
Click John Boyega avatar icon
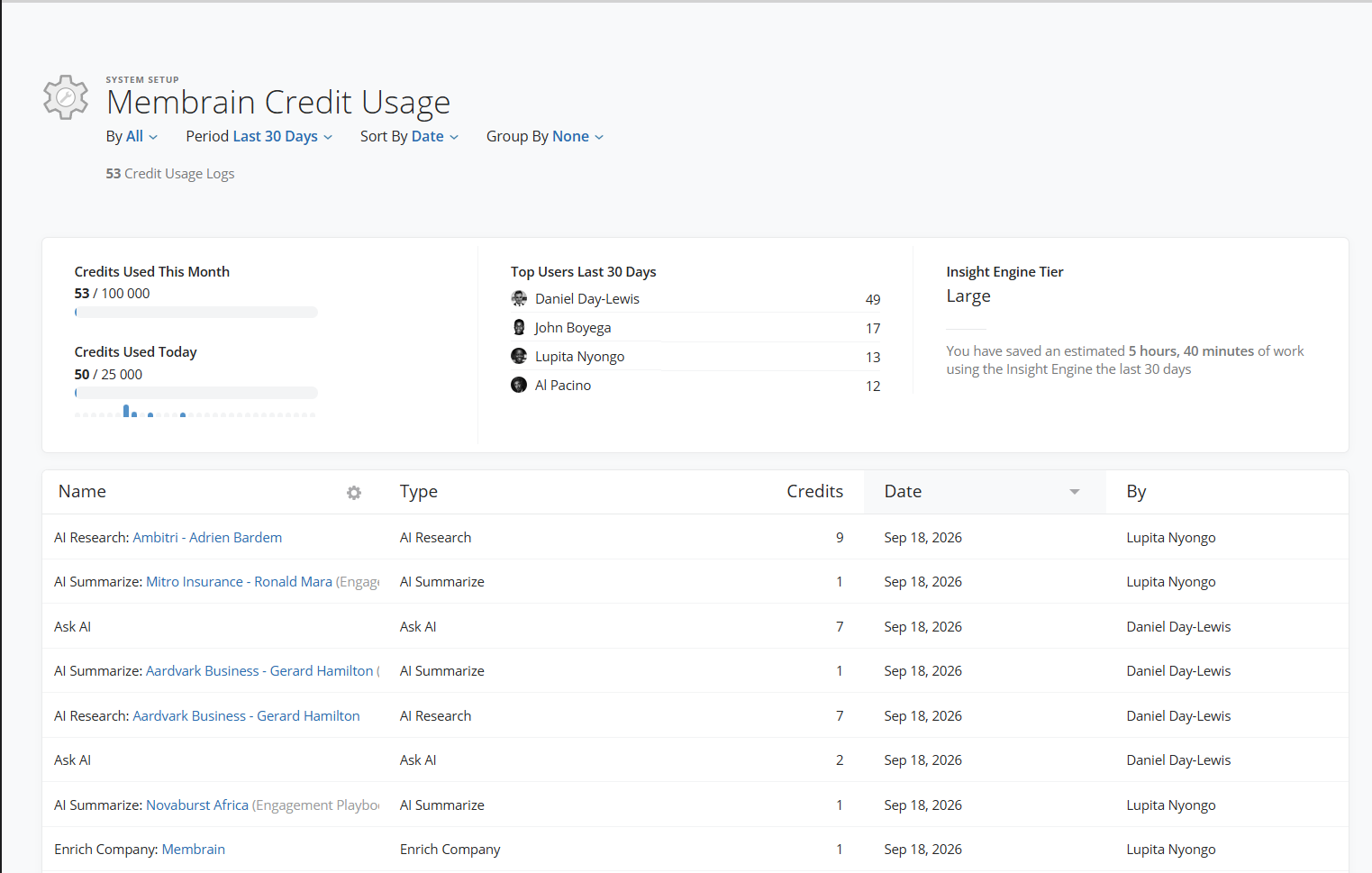tap(519, 327)
